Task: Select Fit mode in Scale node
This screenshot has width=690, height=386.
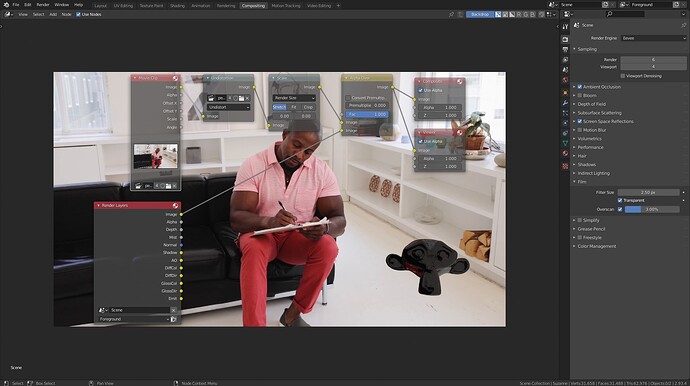Action: click(x=294, y=107)
